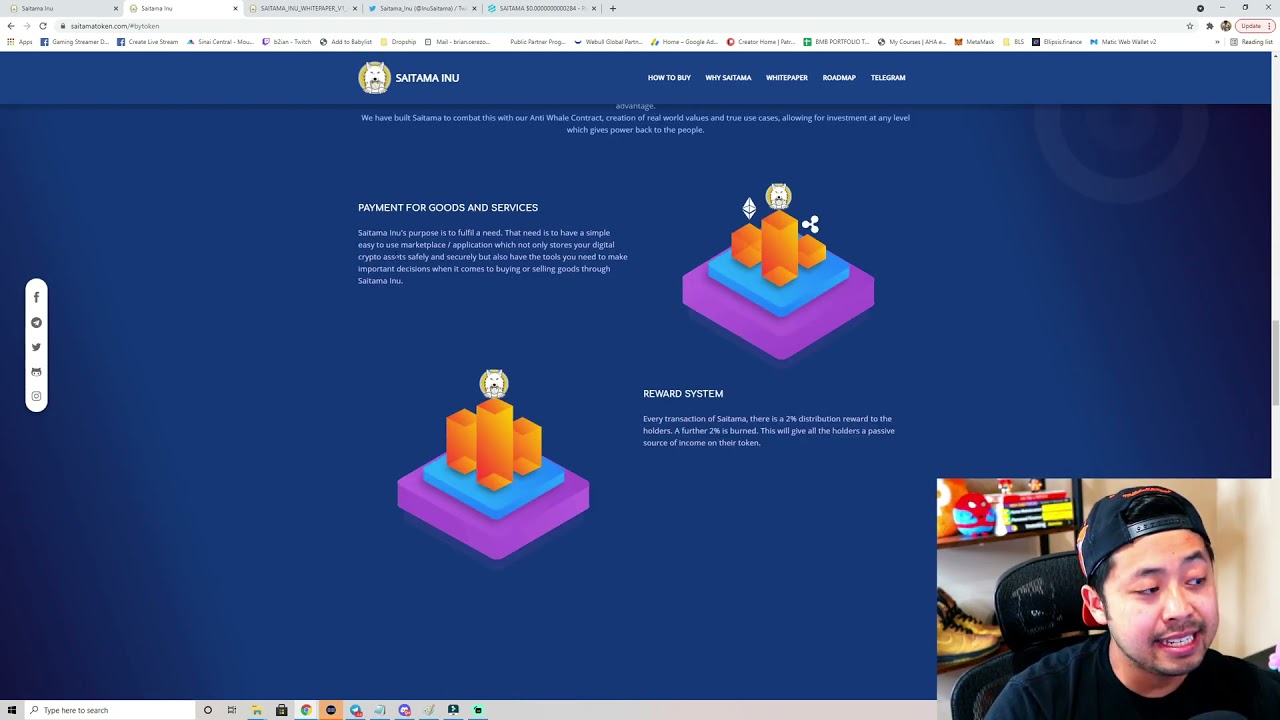This screenshot has width=1280, height=720.
Task: Open Ellipsis.finance bookmark
Action: (1056, 42)
